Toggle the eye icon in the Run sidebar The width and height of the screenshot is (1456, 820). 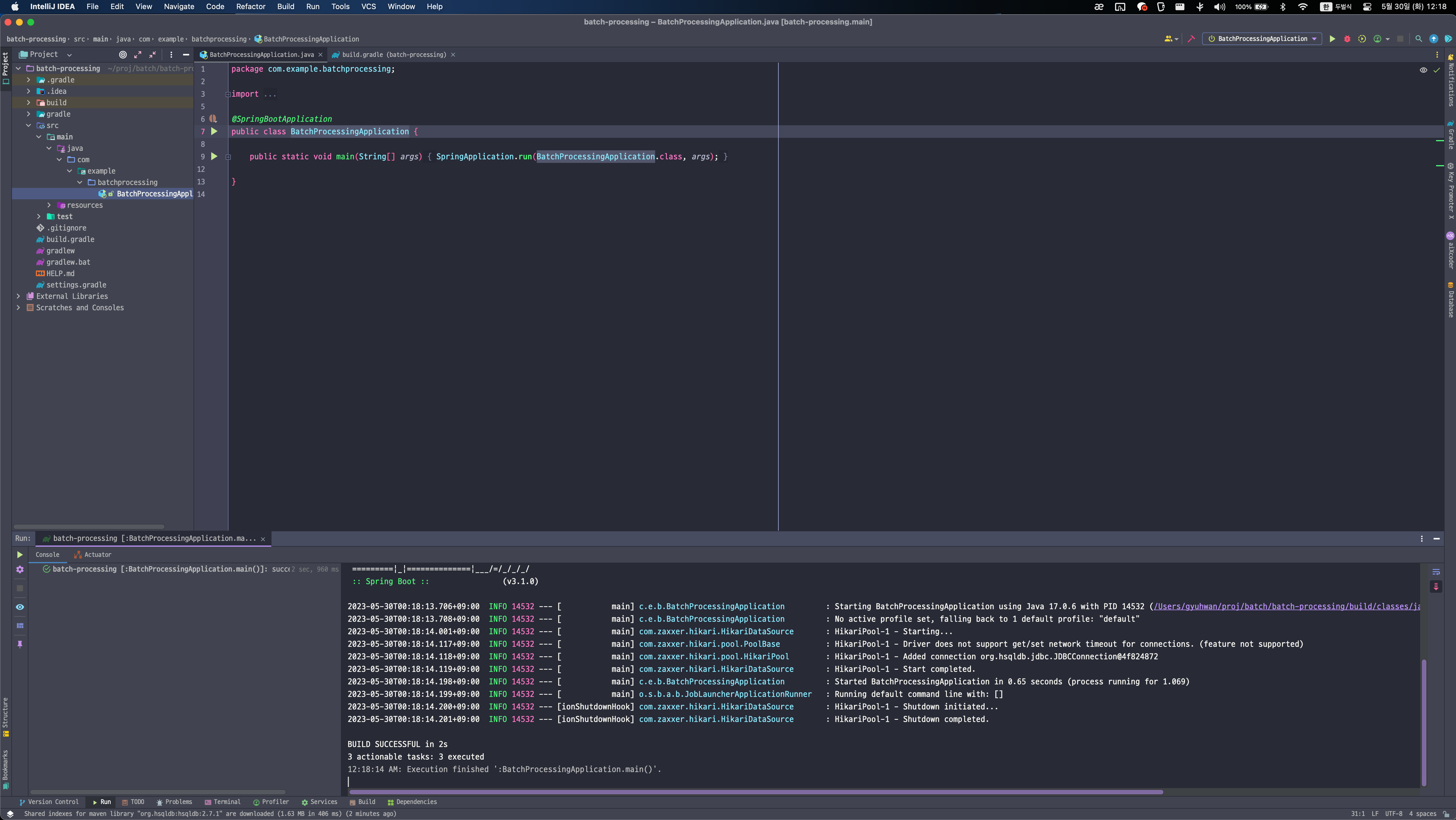pyautogui.click(x=20, y=607)
